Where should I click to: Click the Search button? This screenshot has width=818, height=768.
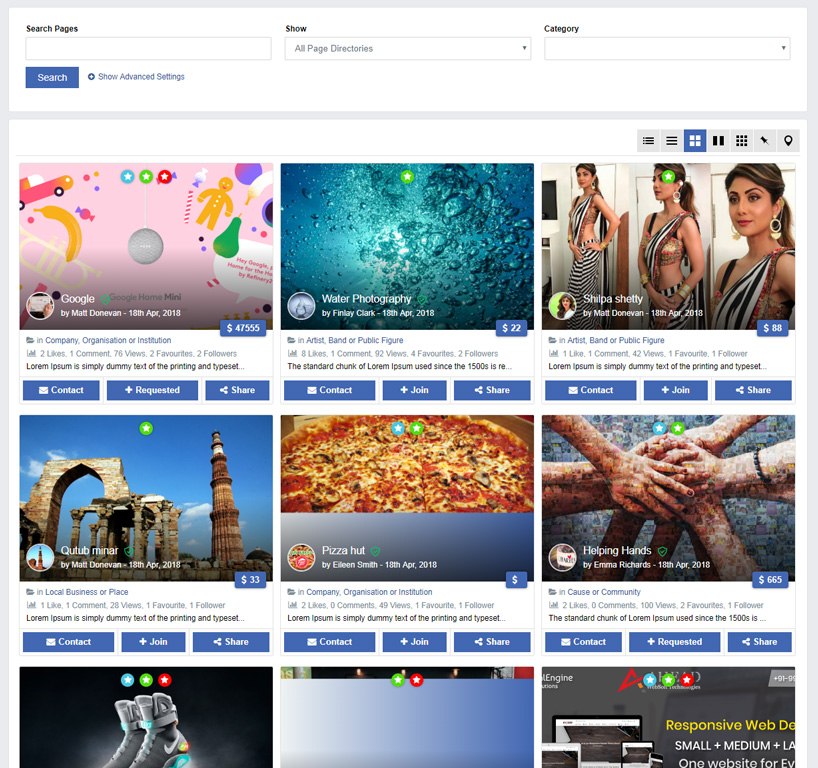(52, 77)
